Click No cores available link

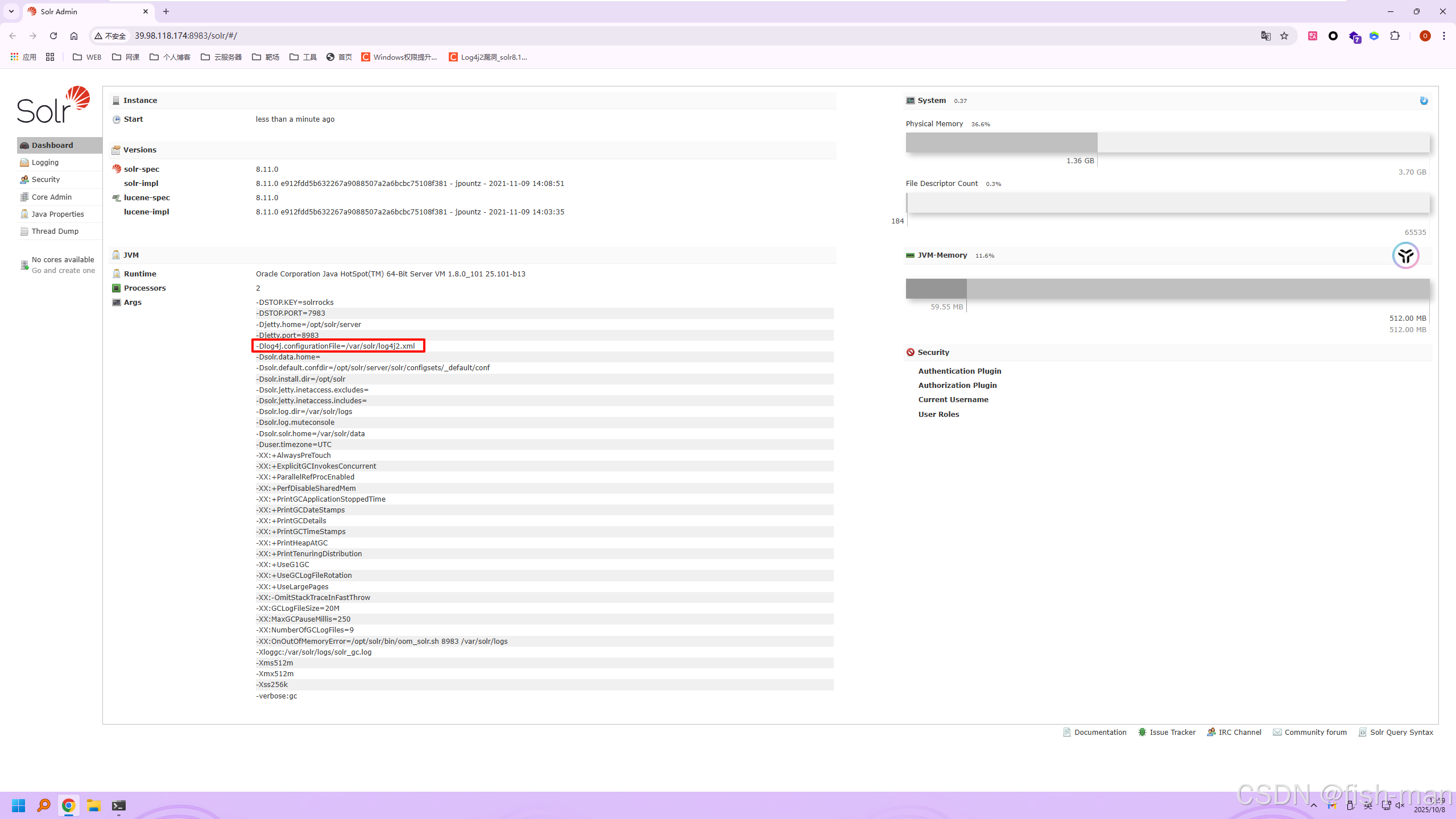pyautogui.click(x=63, y=260)
